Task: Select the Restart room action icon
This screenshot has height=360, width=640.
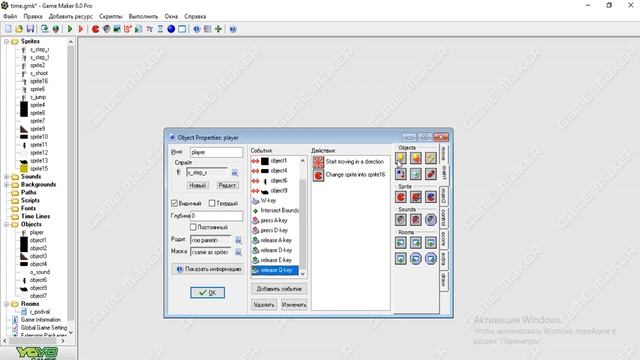Action: click(x=431, y=243)
